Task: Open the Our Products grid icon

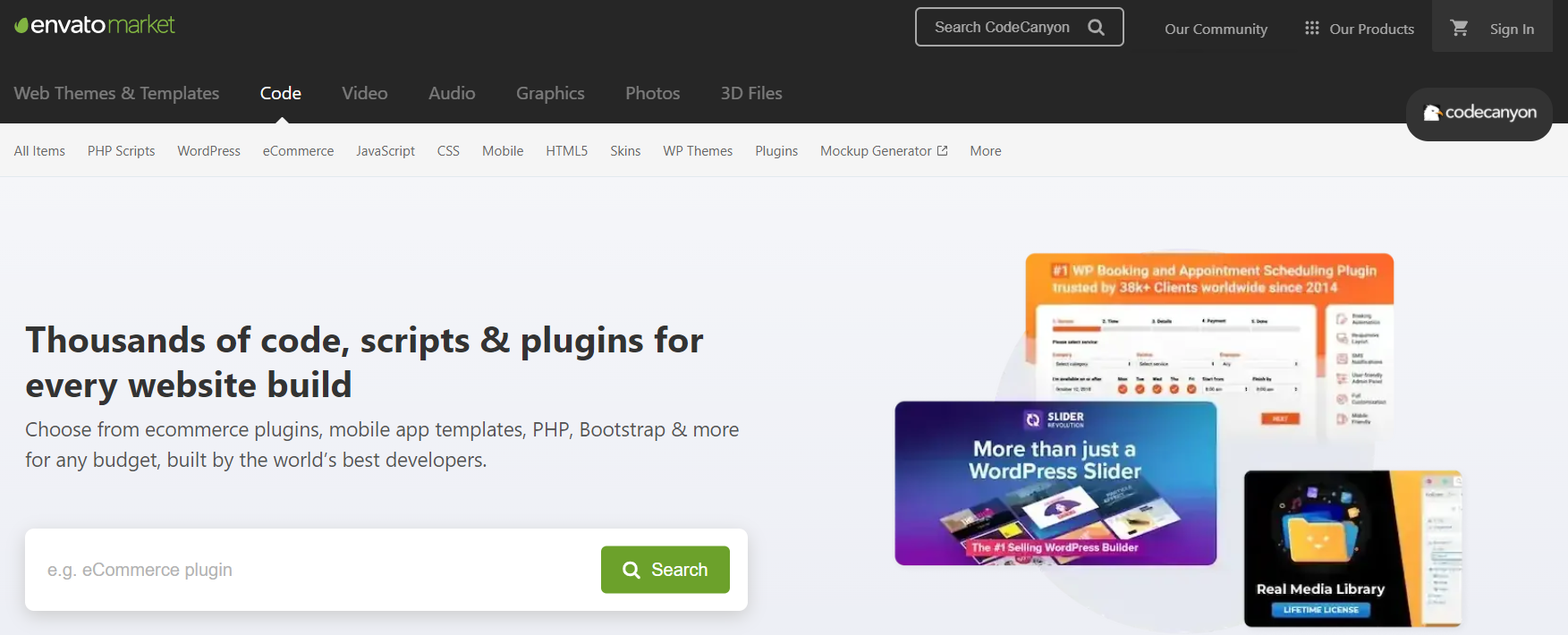Action: pyautogui.click(x=1311, y=28)
